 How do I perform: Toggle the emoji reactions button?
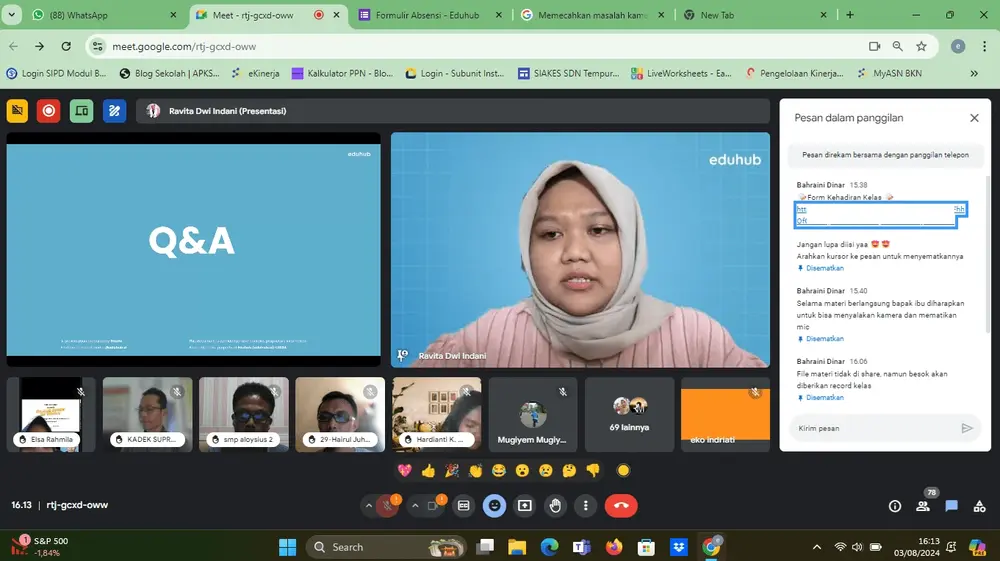click(494, 506)
